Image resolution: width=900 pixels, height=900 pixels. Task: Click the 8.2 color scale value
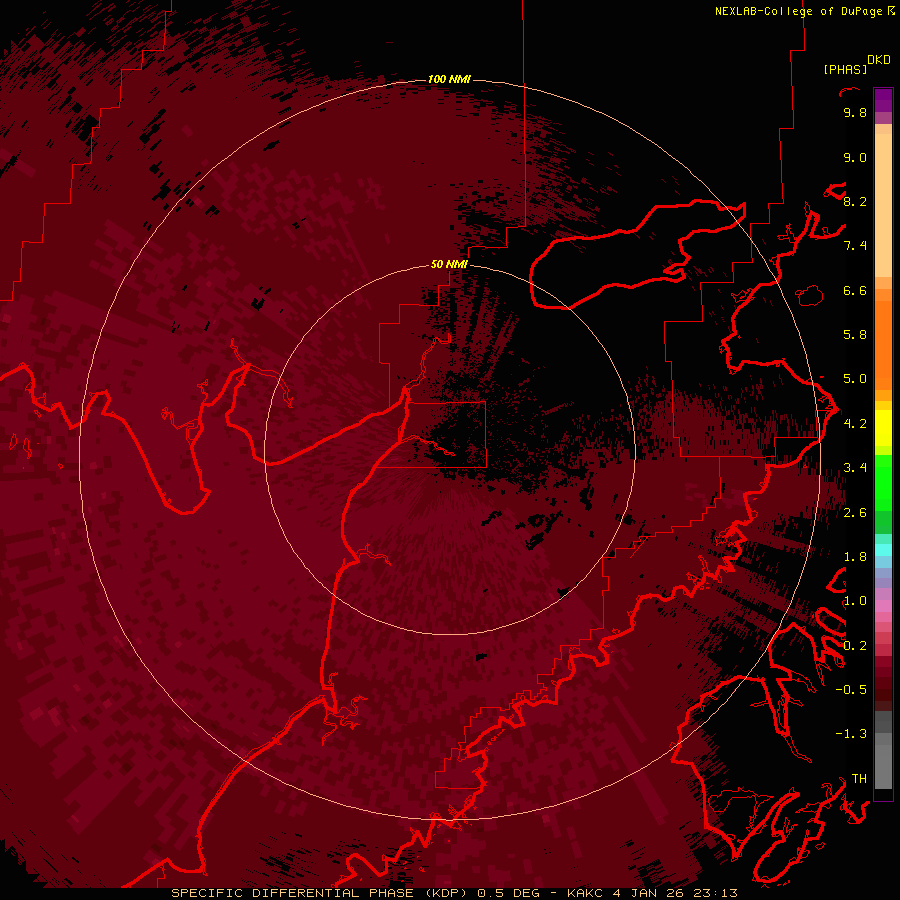point(855,201)
